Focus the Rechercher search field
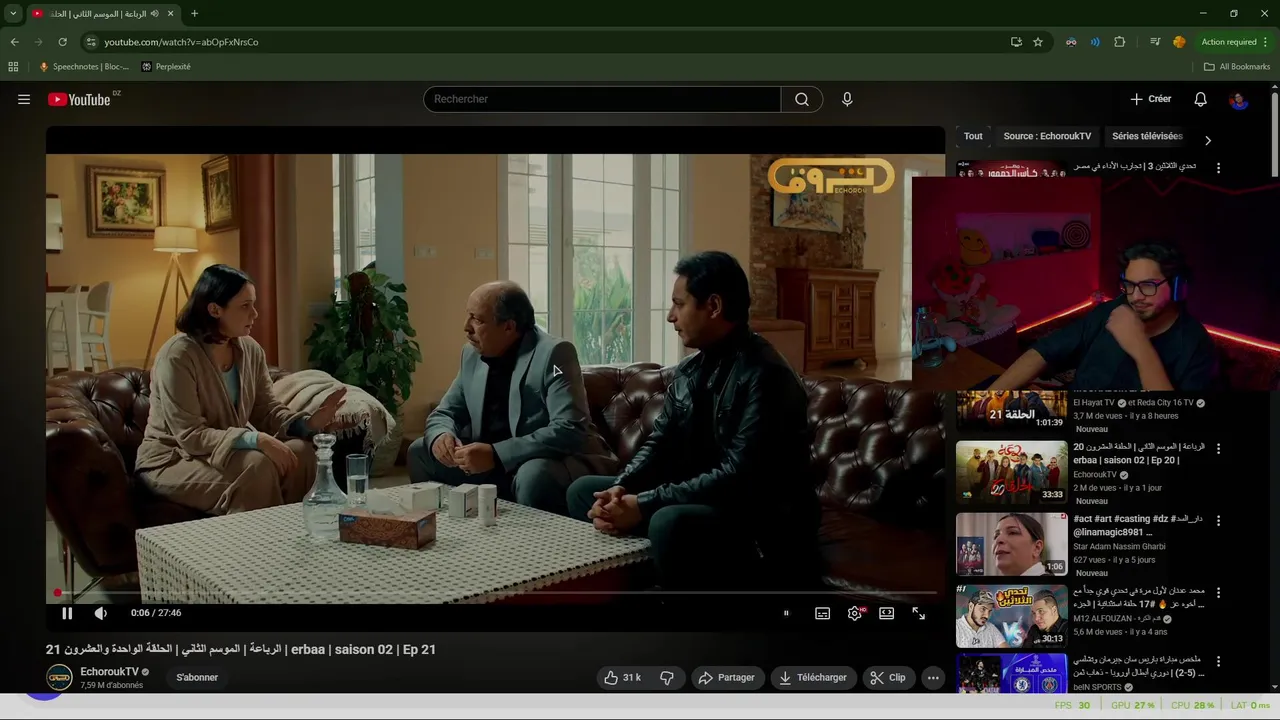This screenshot has width=1280, height=720. pos(602,99)
